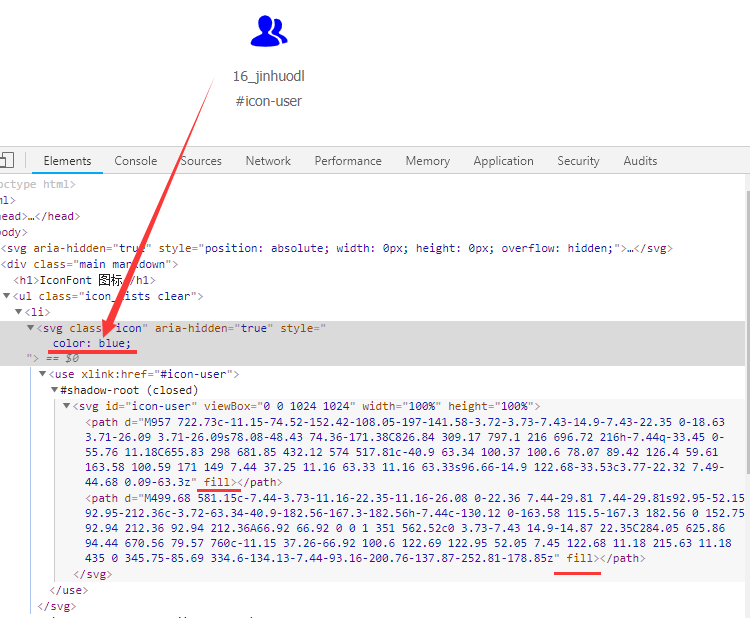750x618 pixels.
Task: Click the viewBox attribute value 0 0 1024 1024
Action: pos(307,406)
